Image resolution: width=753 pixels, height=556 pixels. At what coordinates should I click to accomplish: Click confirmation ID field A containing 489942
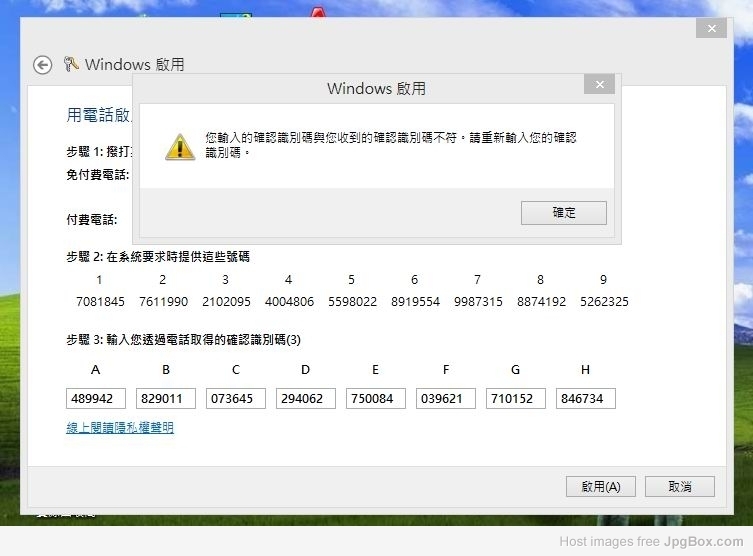96,399
